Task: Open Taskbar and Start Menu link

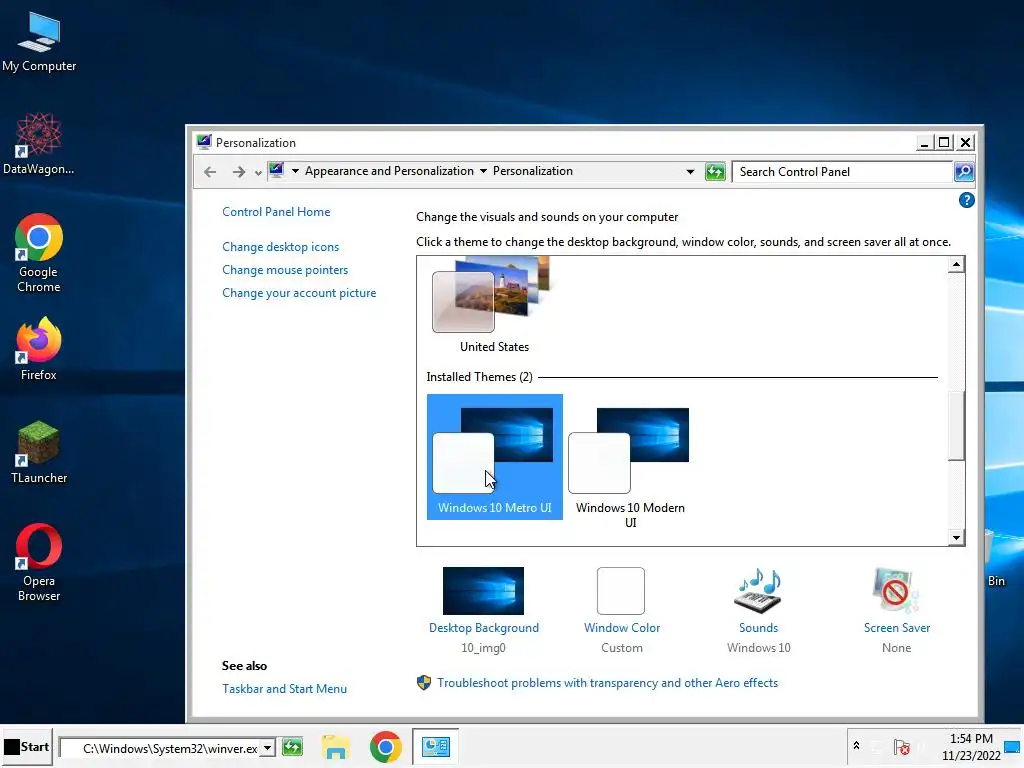Action: (284, 688)
